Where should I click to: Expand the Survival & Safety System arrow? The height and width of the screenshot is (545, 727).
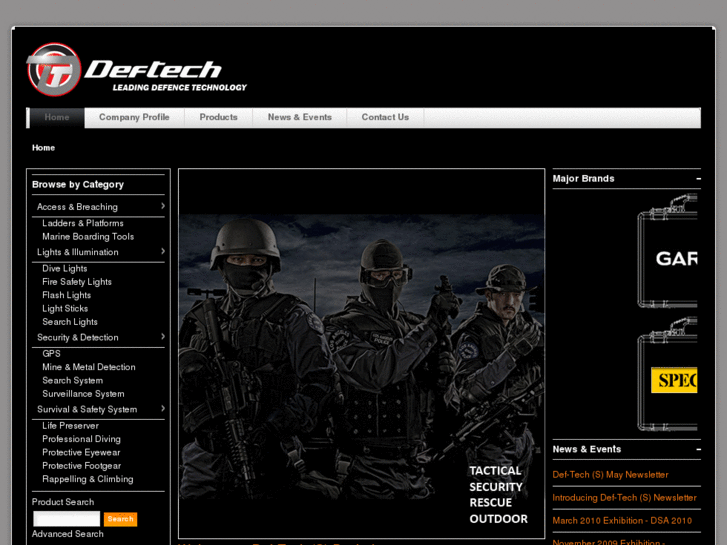click(163, 409)
